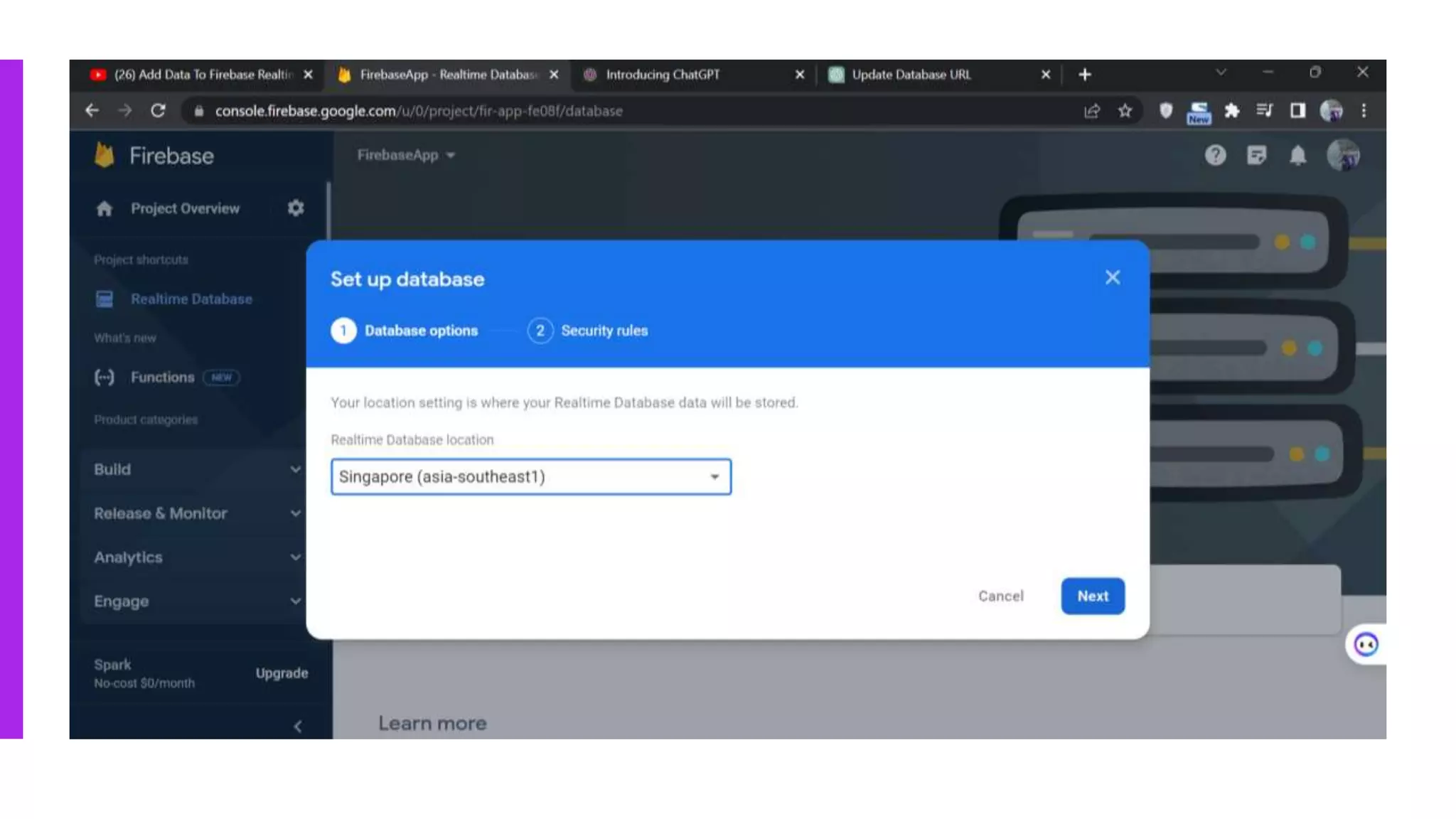Close the Set up database dialog
1456x819 pixels.
(x=1113, y=277)
